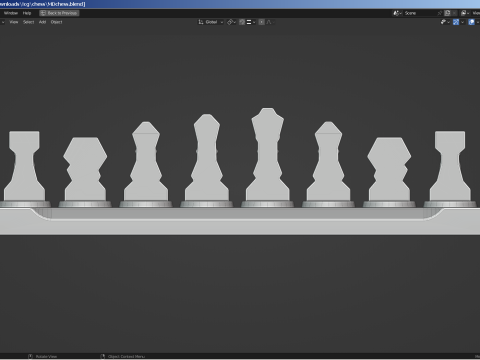
Task: Click the delete scene icon
Action: click(454, 13)
